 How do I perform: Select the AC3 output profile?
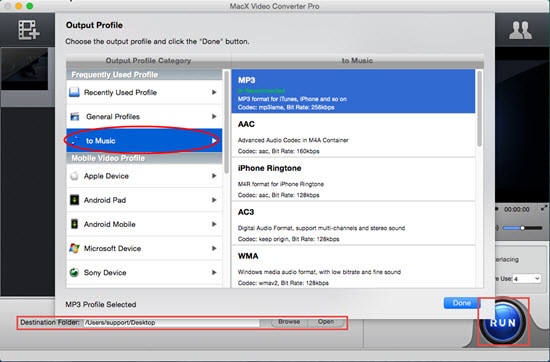(x=353, y=223)
